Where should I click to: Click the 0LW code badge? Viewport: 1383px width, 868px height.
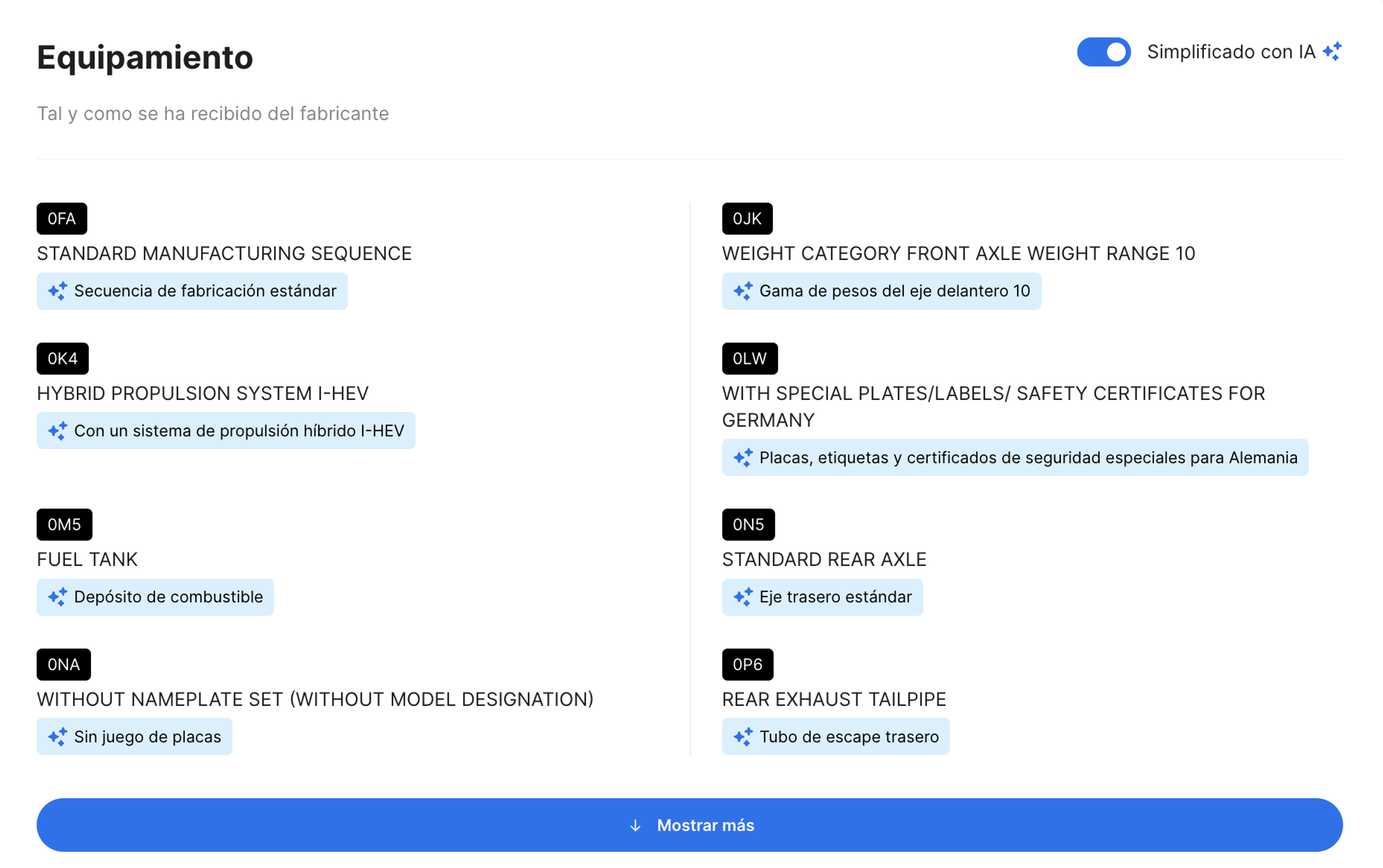[x=749, y=359]
